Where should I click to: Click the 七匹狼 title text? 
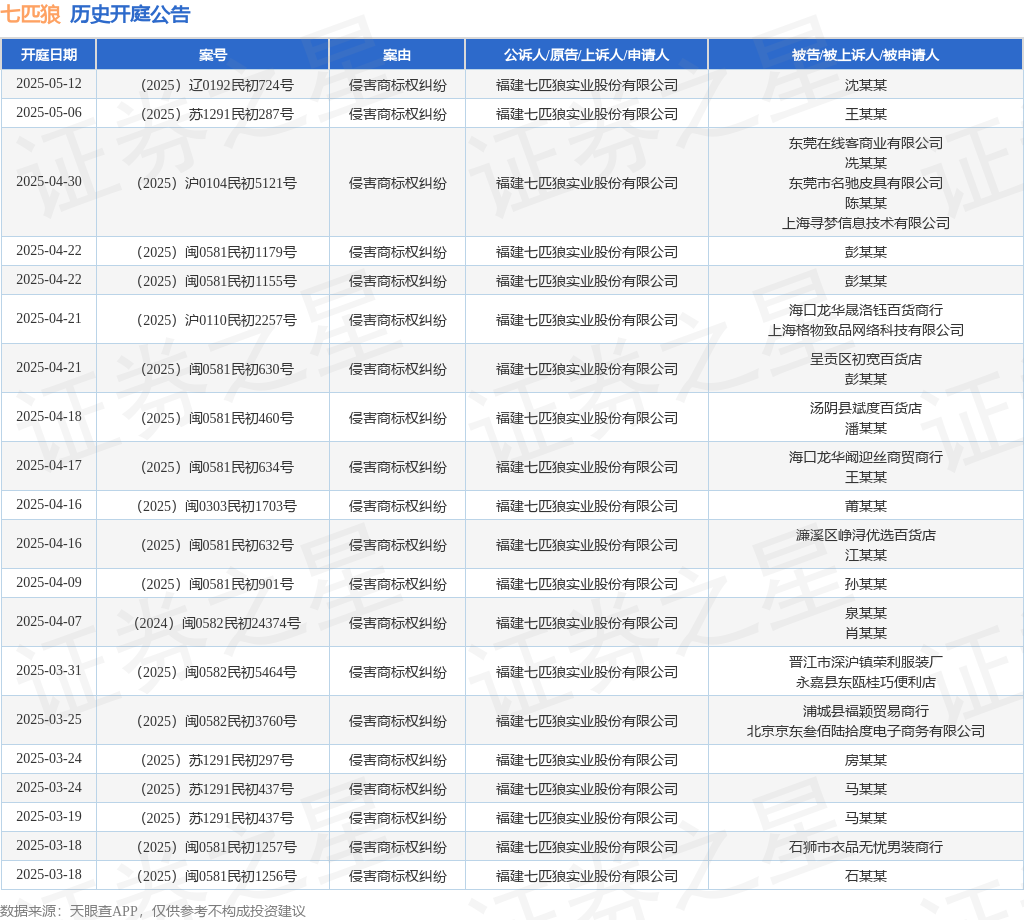(31, 14)
